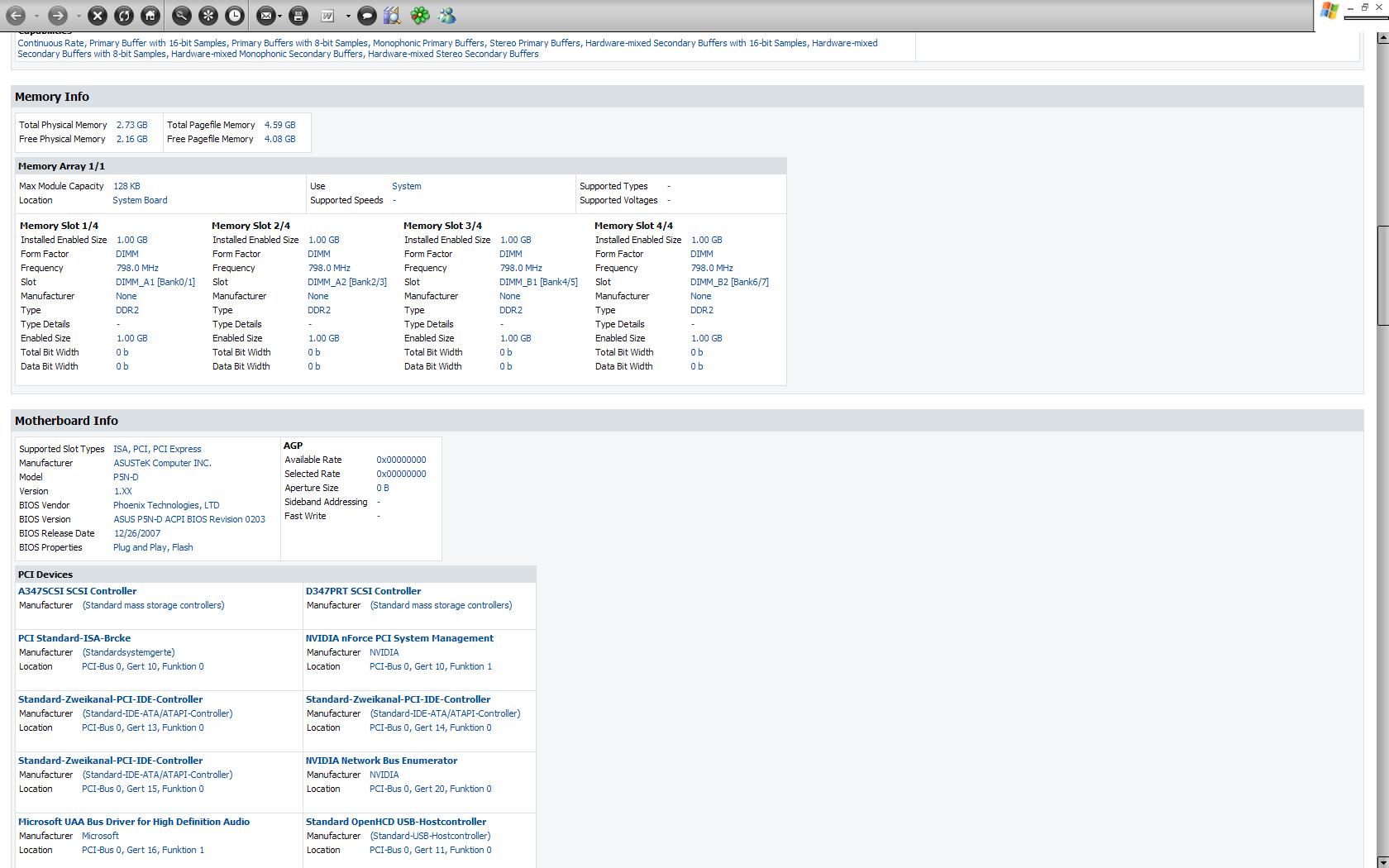
Task: Open 'NVIDIA nForce PCI System Management' entry
Action: tap(399, 638)
